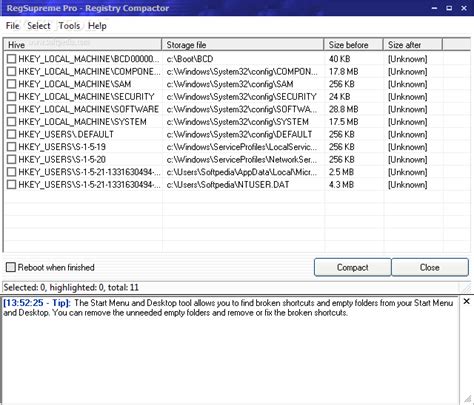The height and width of the screenshot is (405, 474).
Task: Tick the HKEY_LOCAL_MACHINE\SOFTWARE checkbox
Action: click(x=11, y=109)
